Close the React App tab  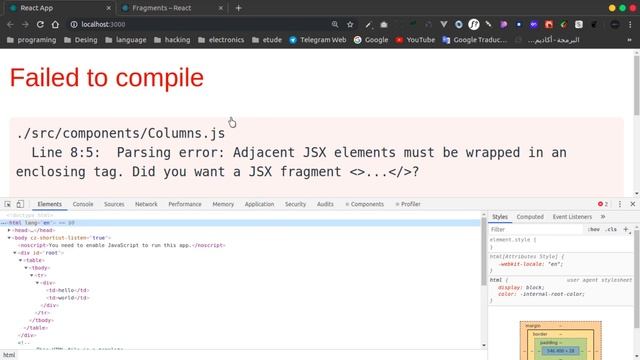pyautogui.click(x=108, y=8)
